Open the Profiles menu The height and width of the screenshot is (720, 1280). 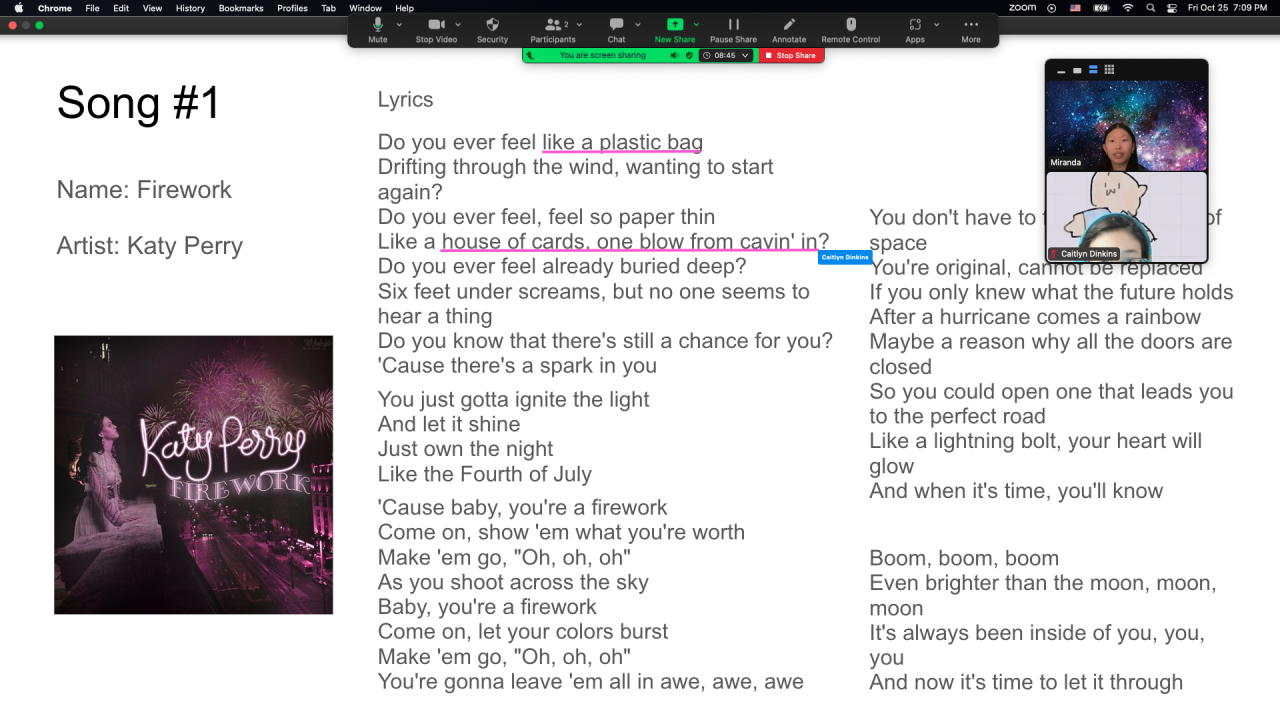292,8
